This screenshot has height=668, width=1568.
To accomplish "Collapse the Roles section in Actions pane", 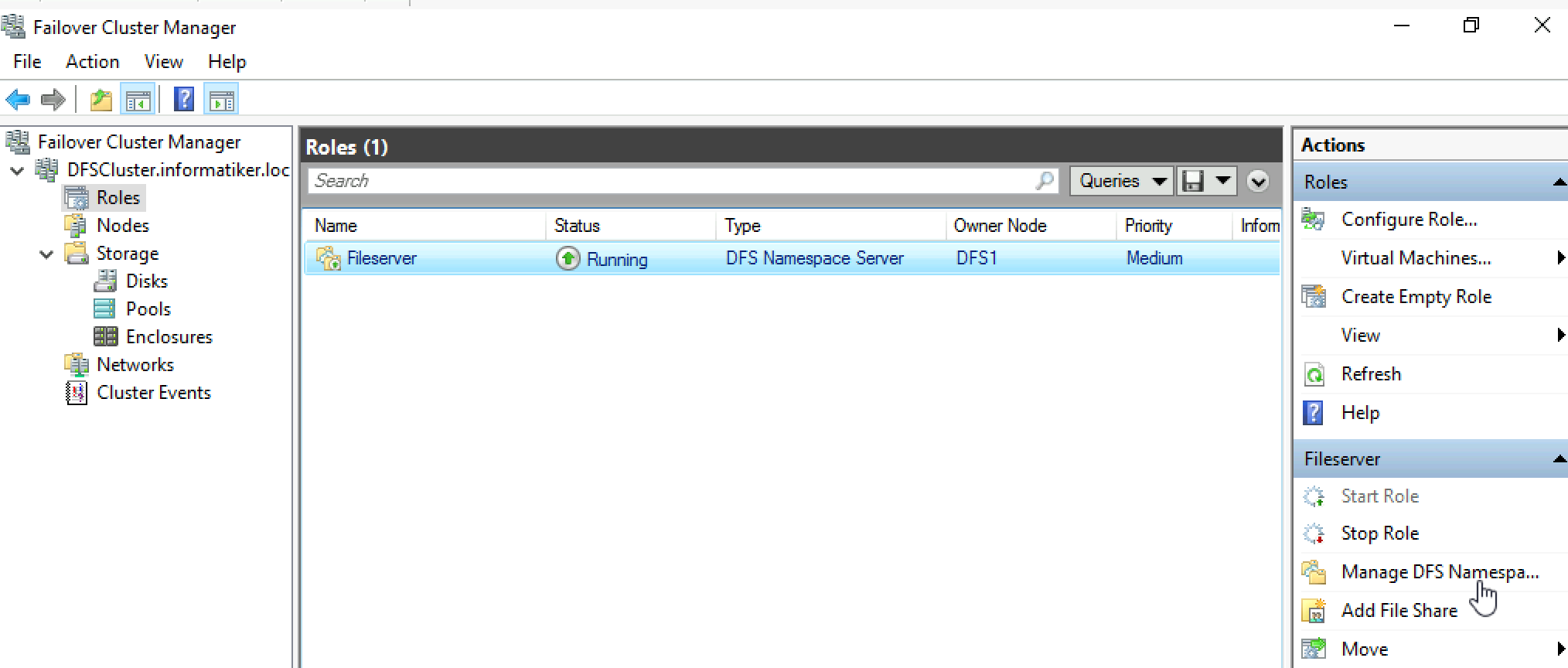I will [1559, 182].
